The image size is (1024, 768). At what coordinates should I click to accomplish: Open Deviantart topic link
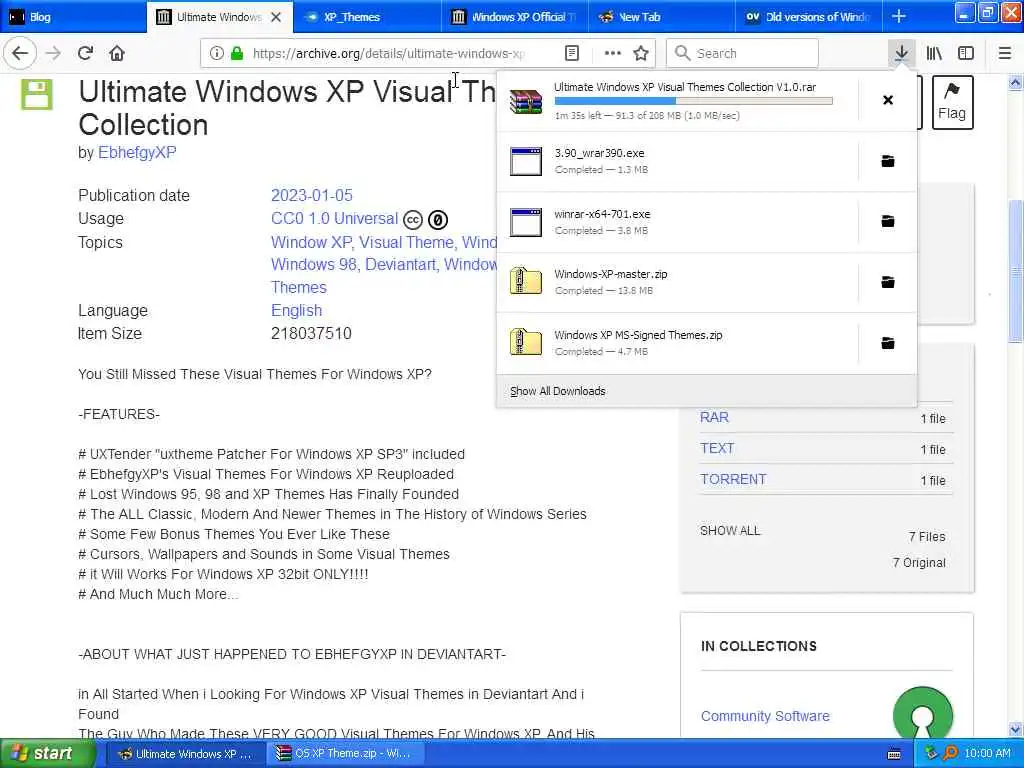click(x=400, y=264)
